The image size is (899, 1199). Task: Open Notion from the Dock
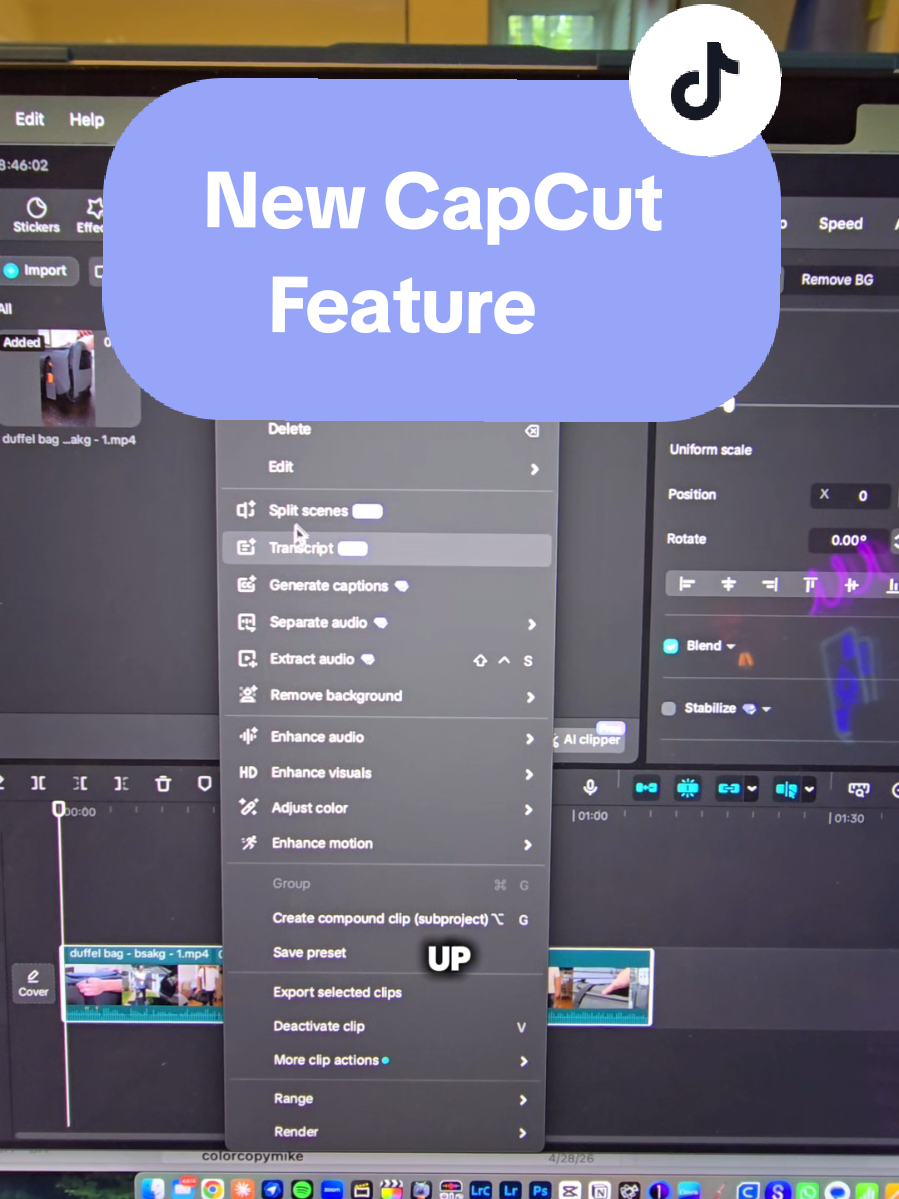[600, 1190]
